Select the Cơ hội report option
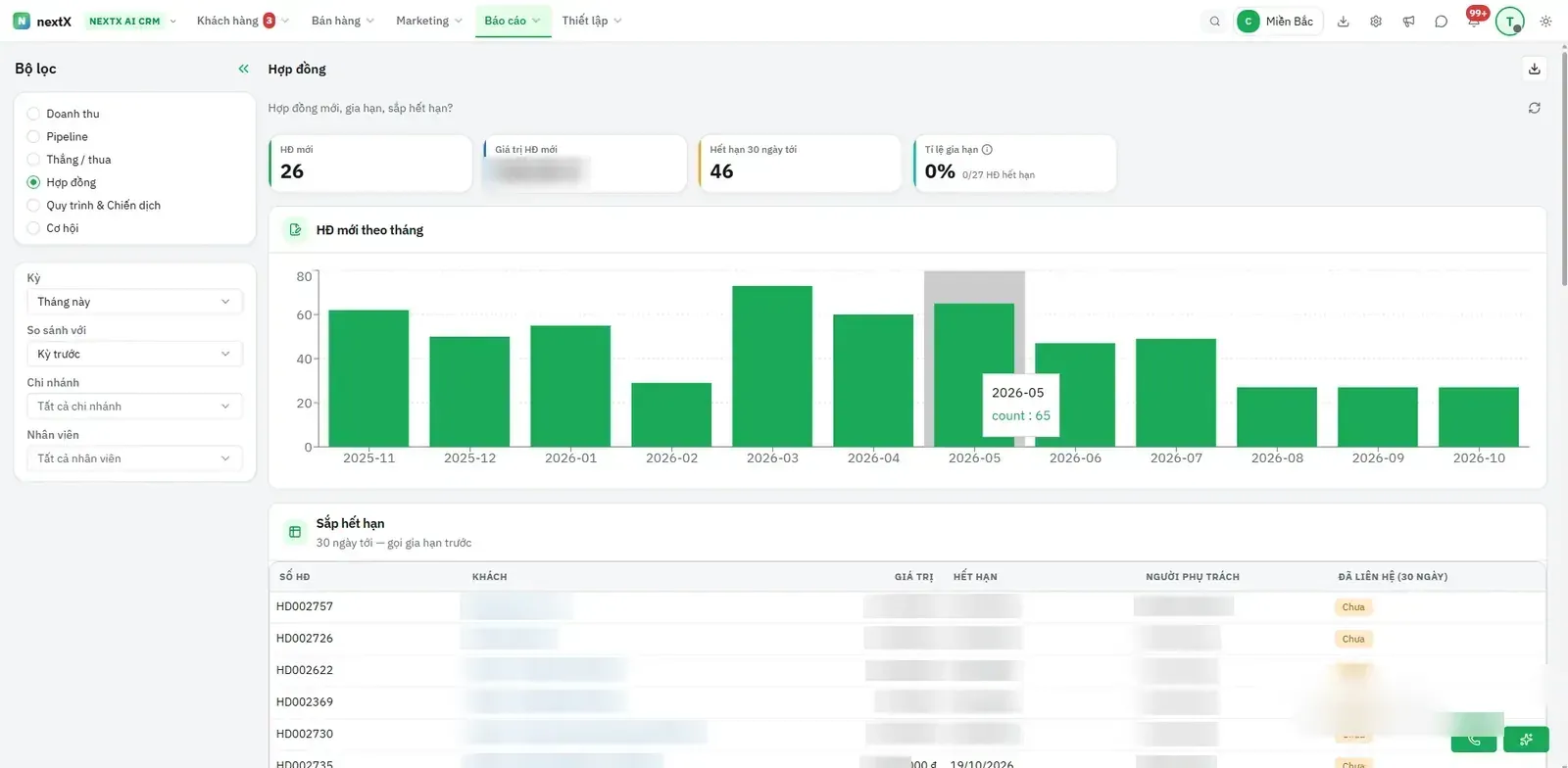The height and width of the screenshot is (768, 1568). coord(53,228)
